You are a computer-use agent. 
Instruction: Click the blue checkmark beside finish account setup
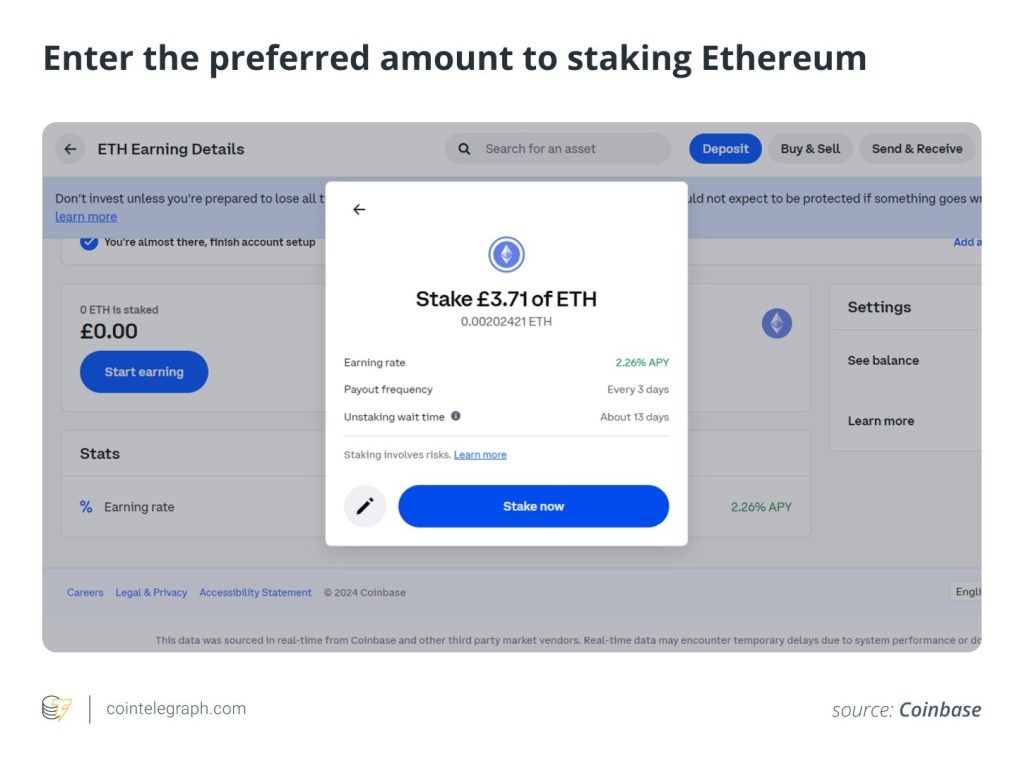click(x=89, y=241)
